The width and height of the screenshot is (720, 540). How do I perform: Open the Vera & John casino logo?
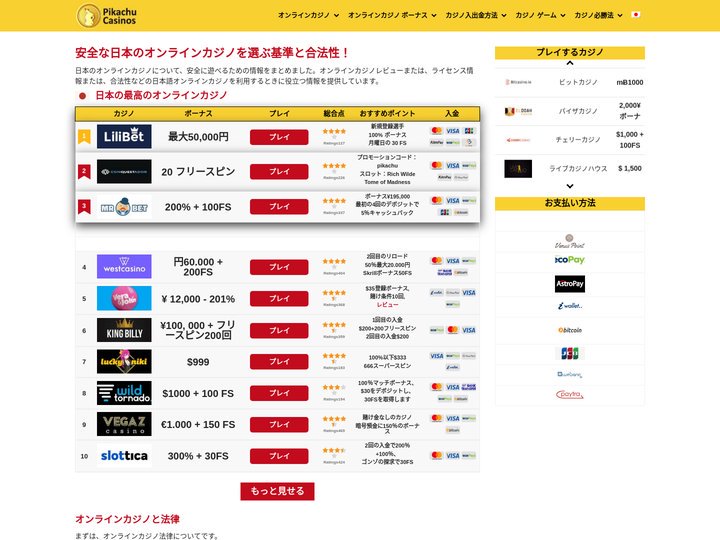pyautogui.click(x=124, y=298)
